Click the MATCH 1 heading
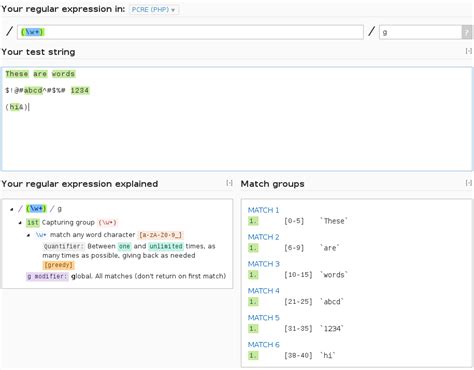 tap(263, 210)
